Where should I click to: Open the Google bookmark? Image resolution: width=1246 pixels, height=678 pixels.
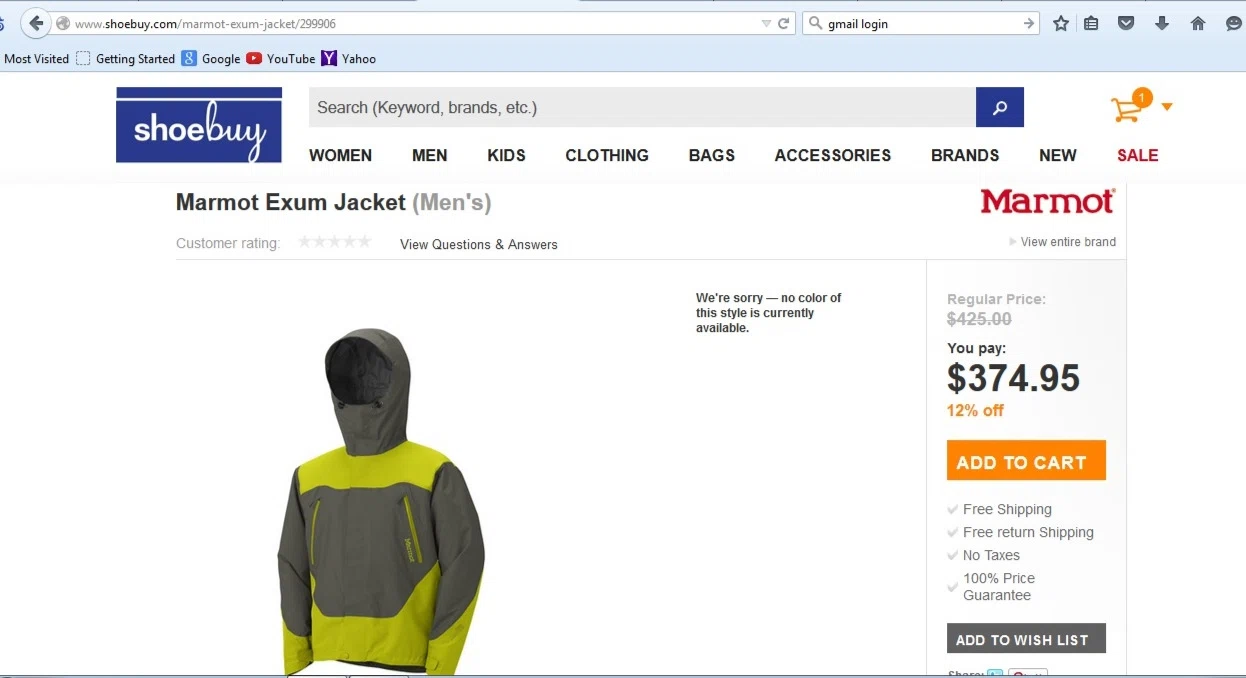click(x=211, y=59)
